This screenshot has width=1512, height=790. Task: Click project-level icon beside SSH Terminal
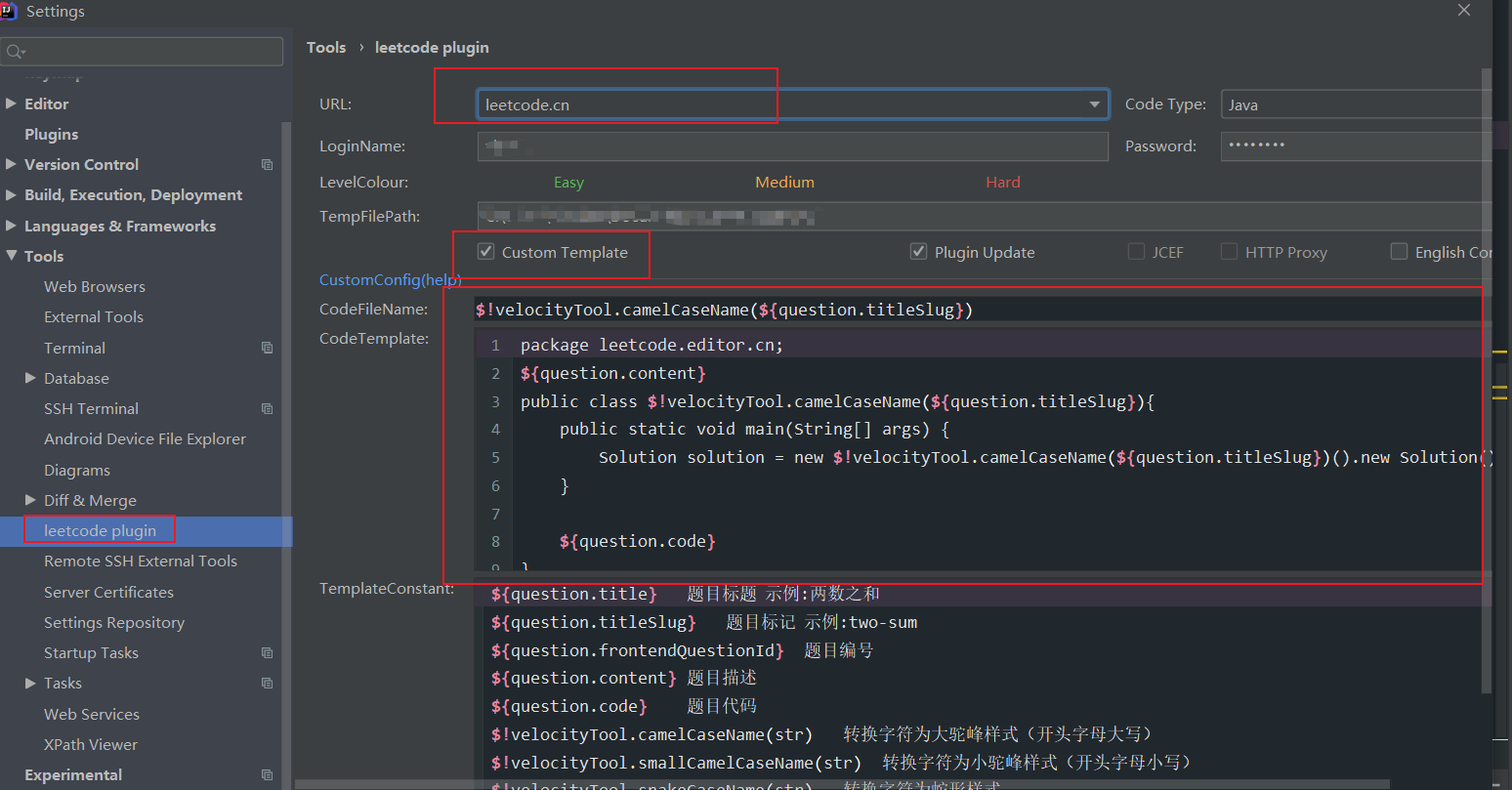(x=267, y=409)
